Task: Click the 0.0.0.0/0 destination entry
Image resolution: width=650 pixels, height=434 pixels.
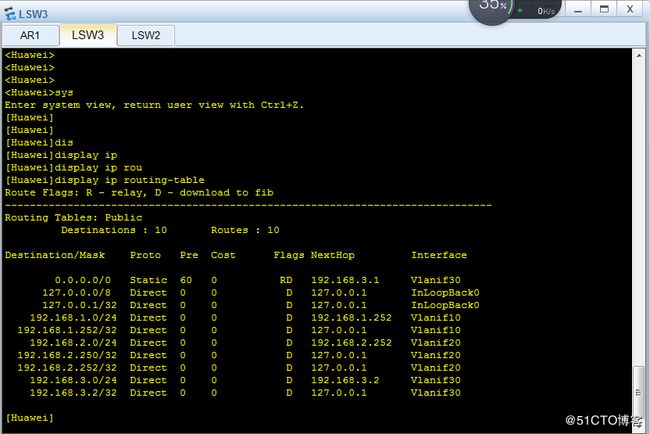Action: (82, 280)
